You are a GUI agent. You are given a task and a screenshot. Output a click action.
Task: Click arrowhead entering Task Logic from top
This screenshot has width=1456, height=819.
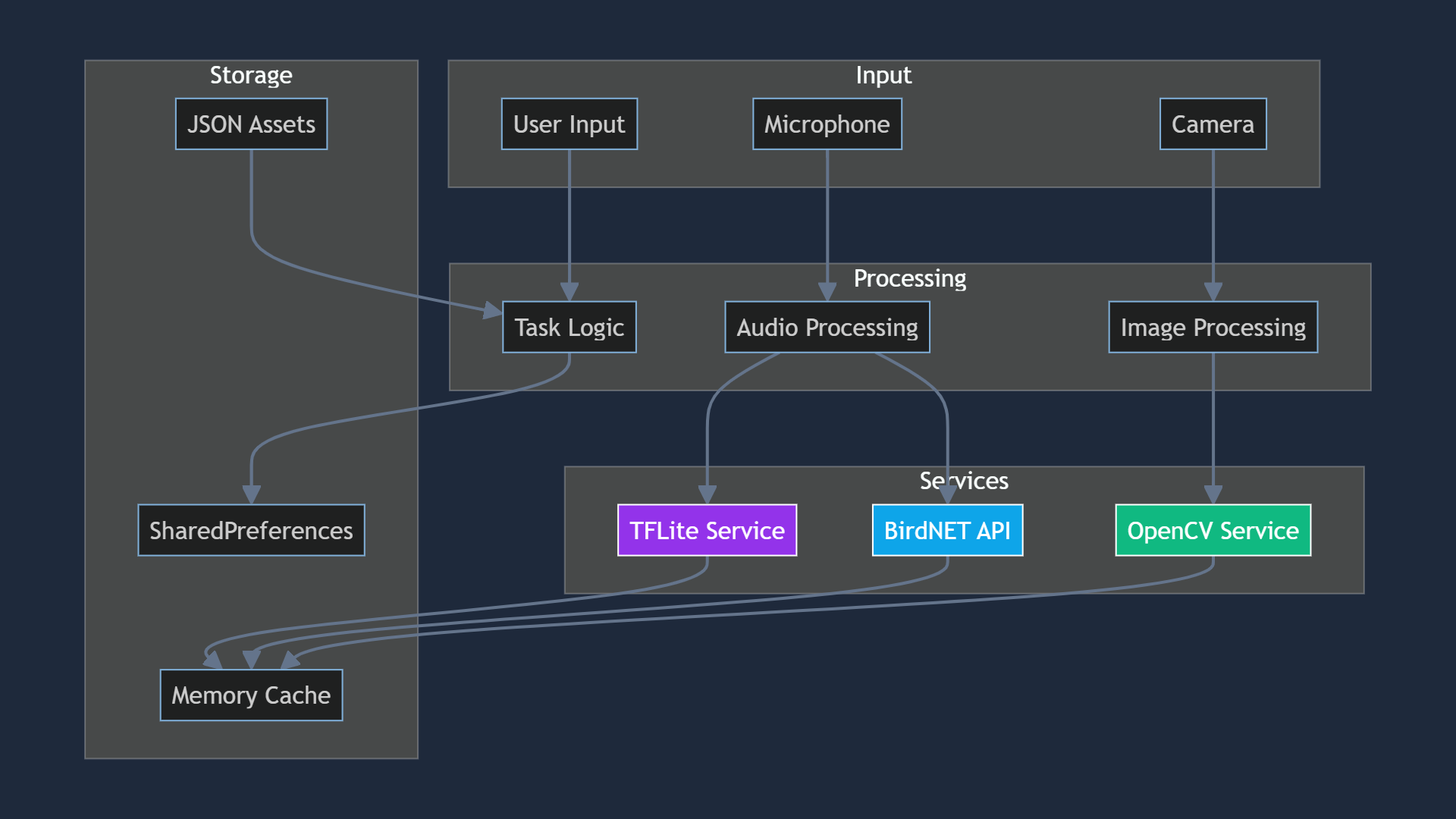point(570,292)
